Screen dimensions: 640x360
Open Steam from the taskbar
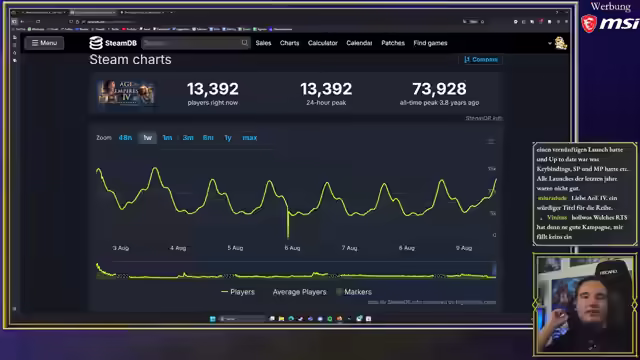[x=301, y=319]
